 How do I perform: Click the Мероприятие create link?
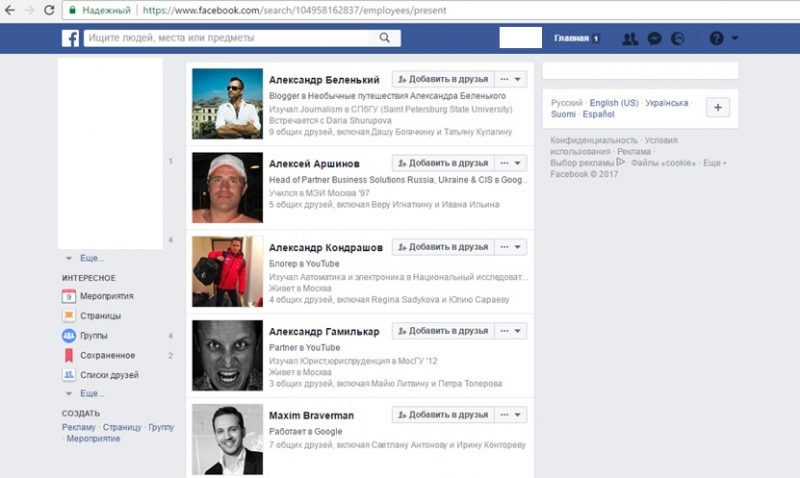pos(93,438)
